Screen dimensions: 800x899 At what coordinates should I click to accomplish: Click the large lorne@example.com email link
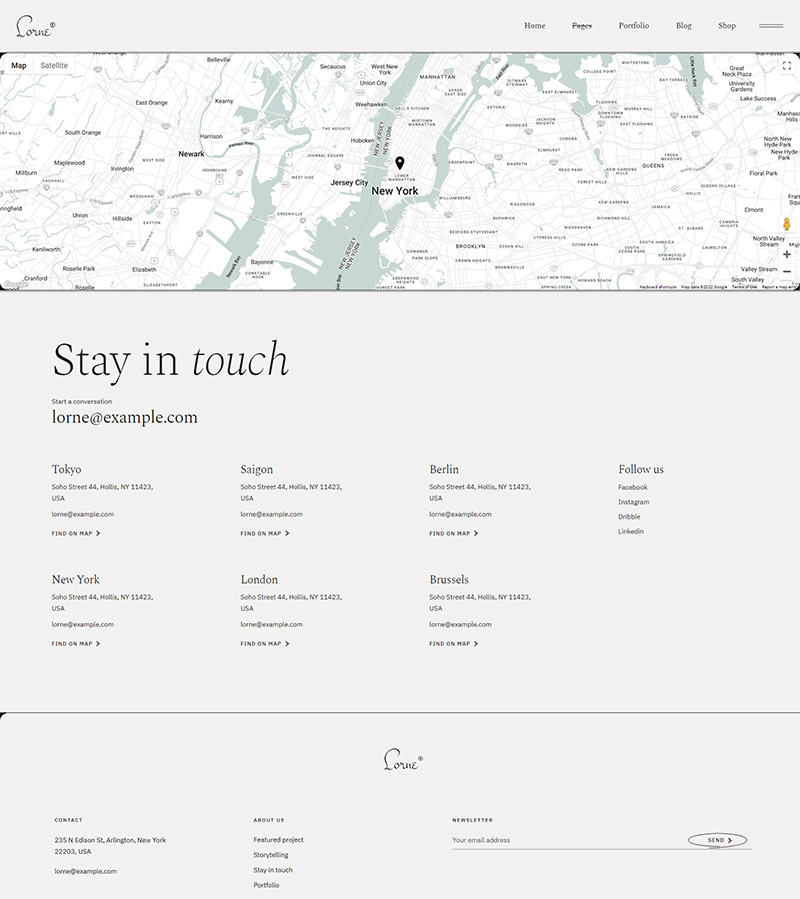[125, 418]
